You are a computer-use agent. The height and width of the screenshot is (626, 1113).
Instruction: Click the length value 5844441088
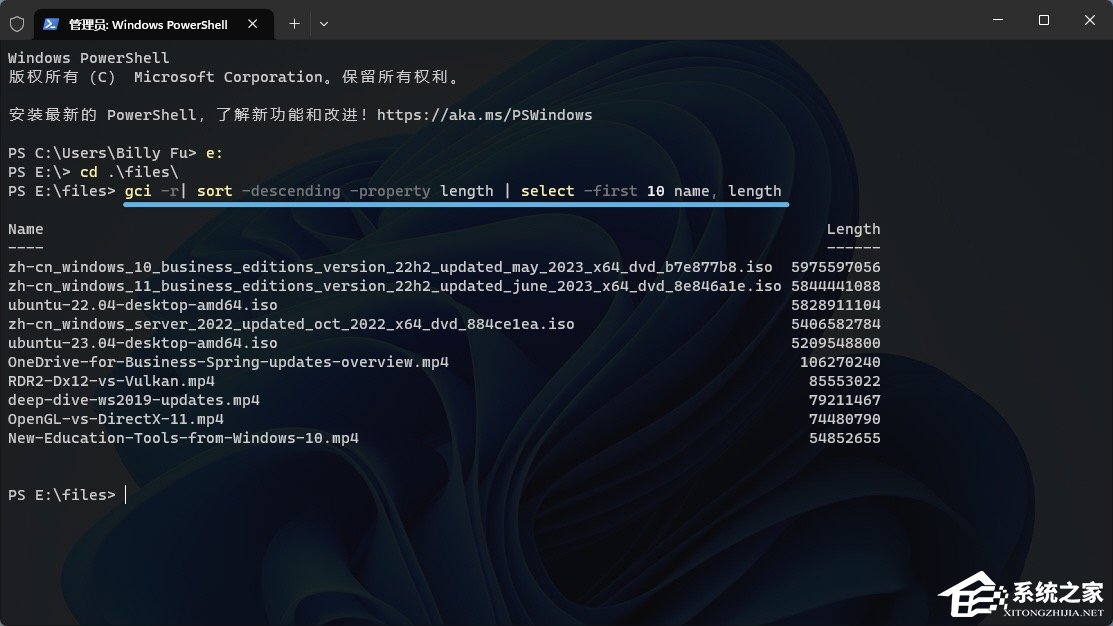pos(835,286)
